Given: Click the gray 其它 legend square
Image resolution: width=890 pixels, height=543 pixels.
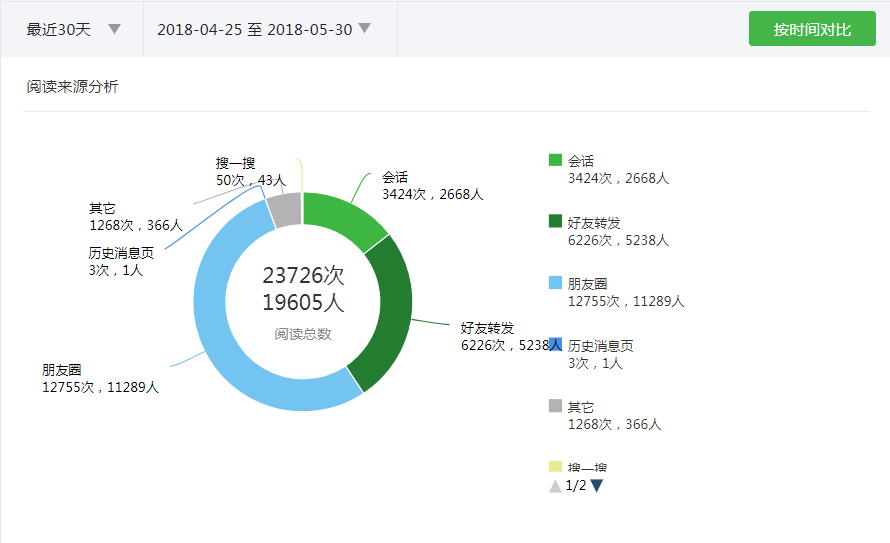Looking at the screenshot, I should pos(555,406).
